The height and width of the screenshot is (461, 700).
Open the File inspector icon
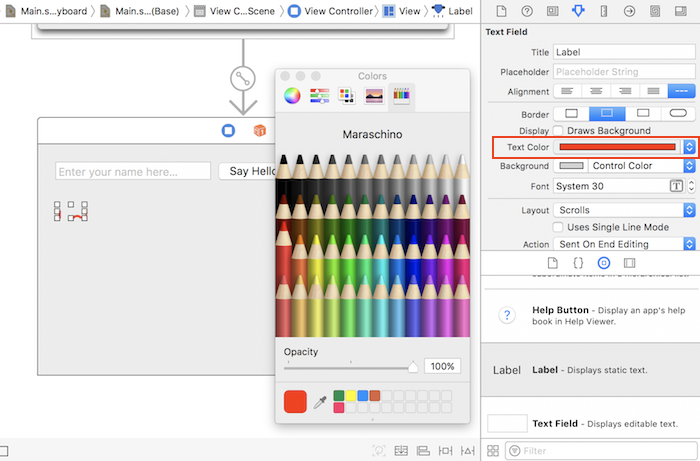coord(501,11)
